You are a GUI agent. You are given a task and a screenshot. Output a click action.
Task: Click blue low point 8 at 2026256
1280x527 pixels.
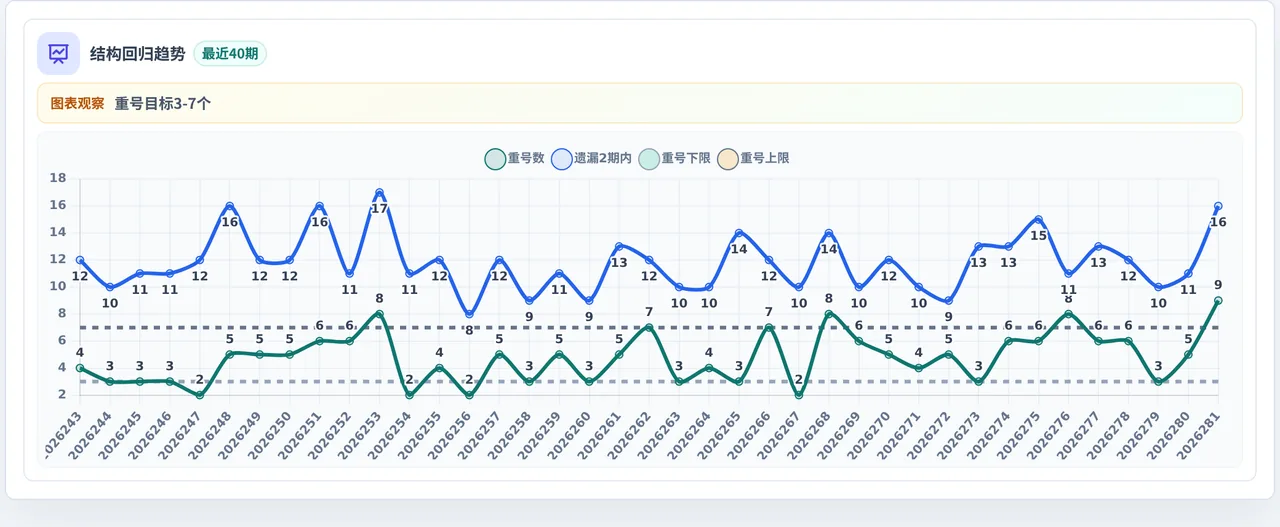pyautogui.click(x=469, y=314)
